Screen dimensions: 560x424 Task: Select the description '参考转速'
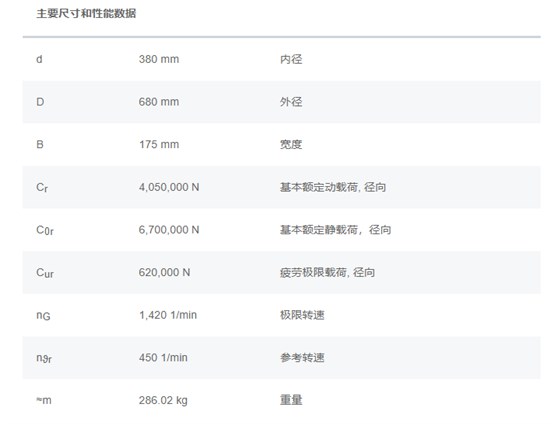(x=302, y=358)
